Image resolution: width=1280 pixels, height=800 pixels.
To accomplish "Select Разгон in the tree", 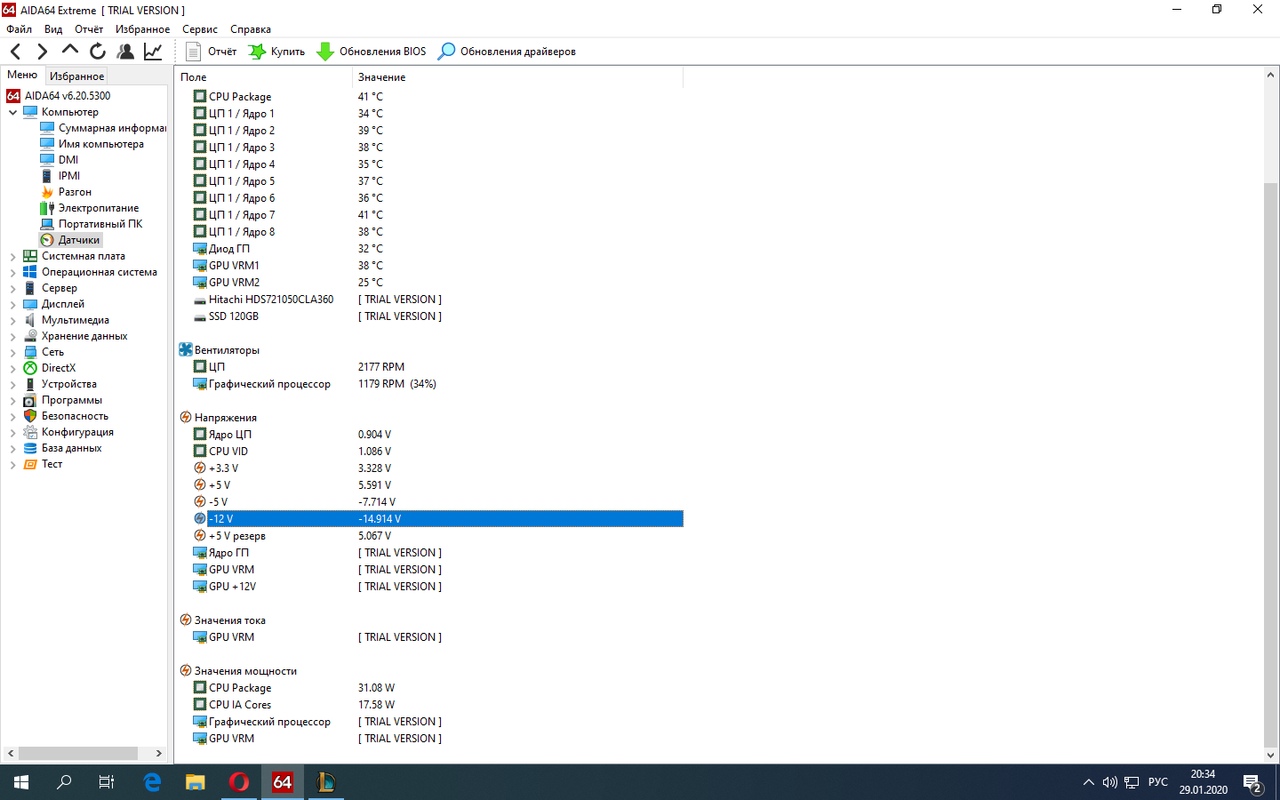I will tap(66, 192).
